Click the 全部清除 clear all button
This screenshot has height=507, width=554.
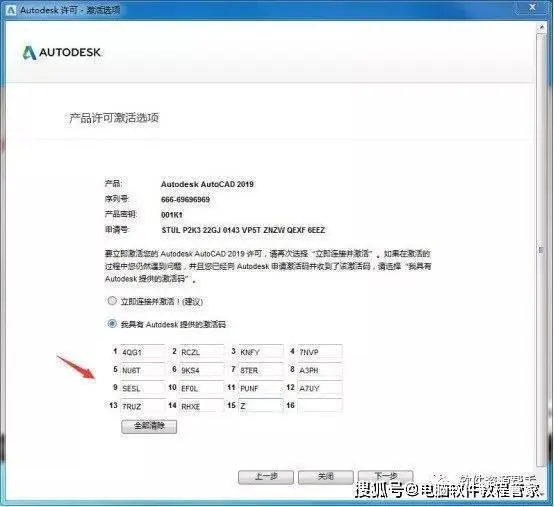coord(149,426)
